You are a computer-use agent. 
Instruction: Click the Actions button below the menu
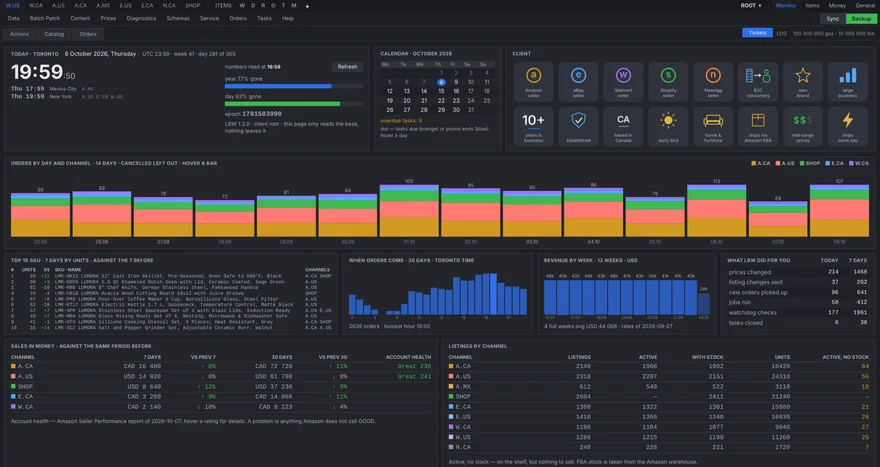(19, 34)
